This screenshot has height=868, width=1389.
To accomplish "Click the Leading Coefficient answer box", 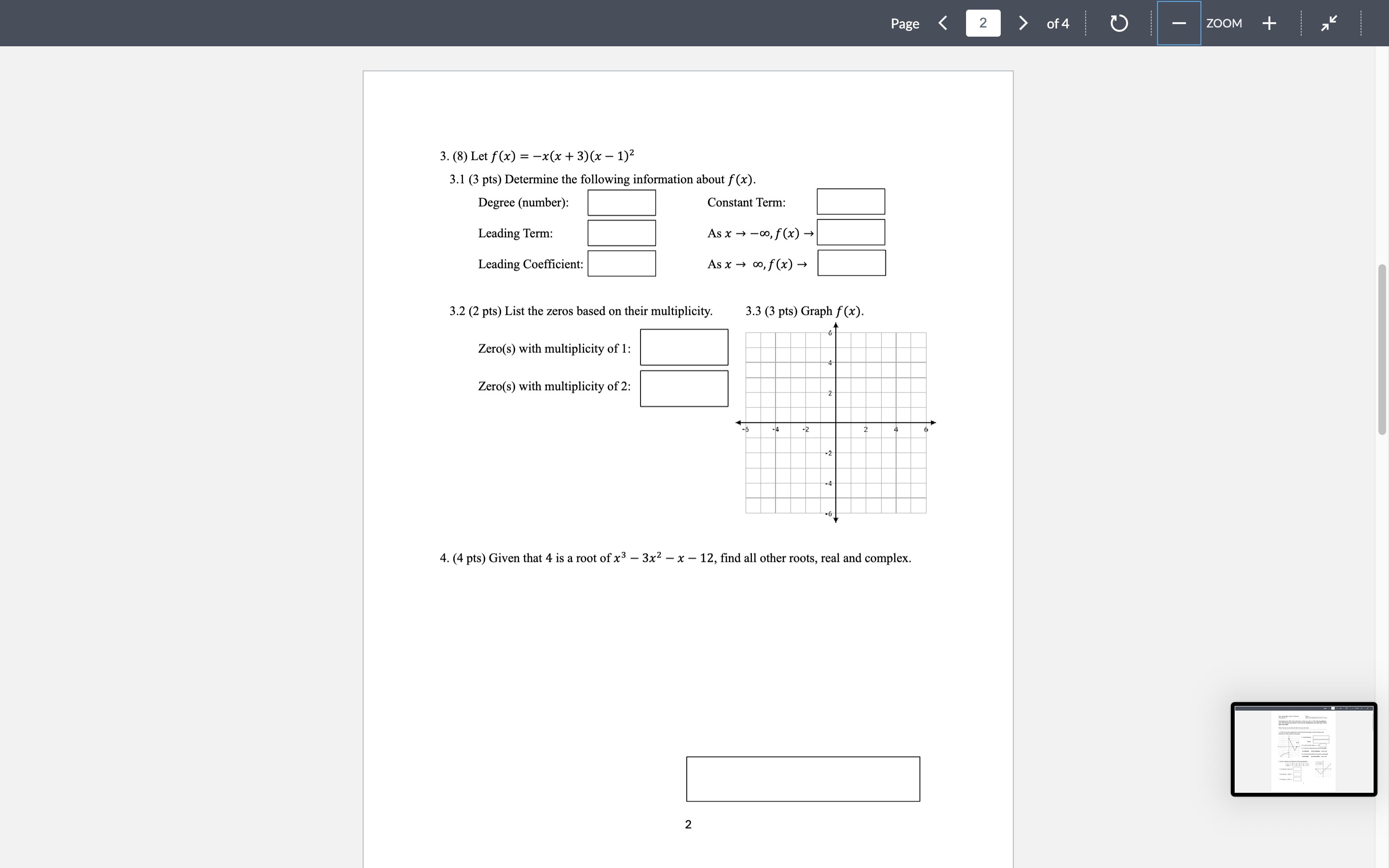I will tap(622, 263).
